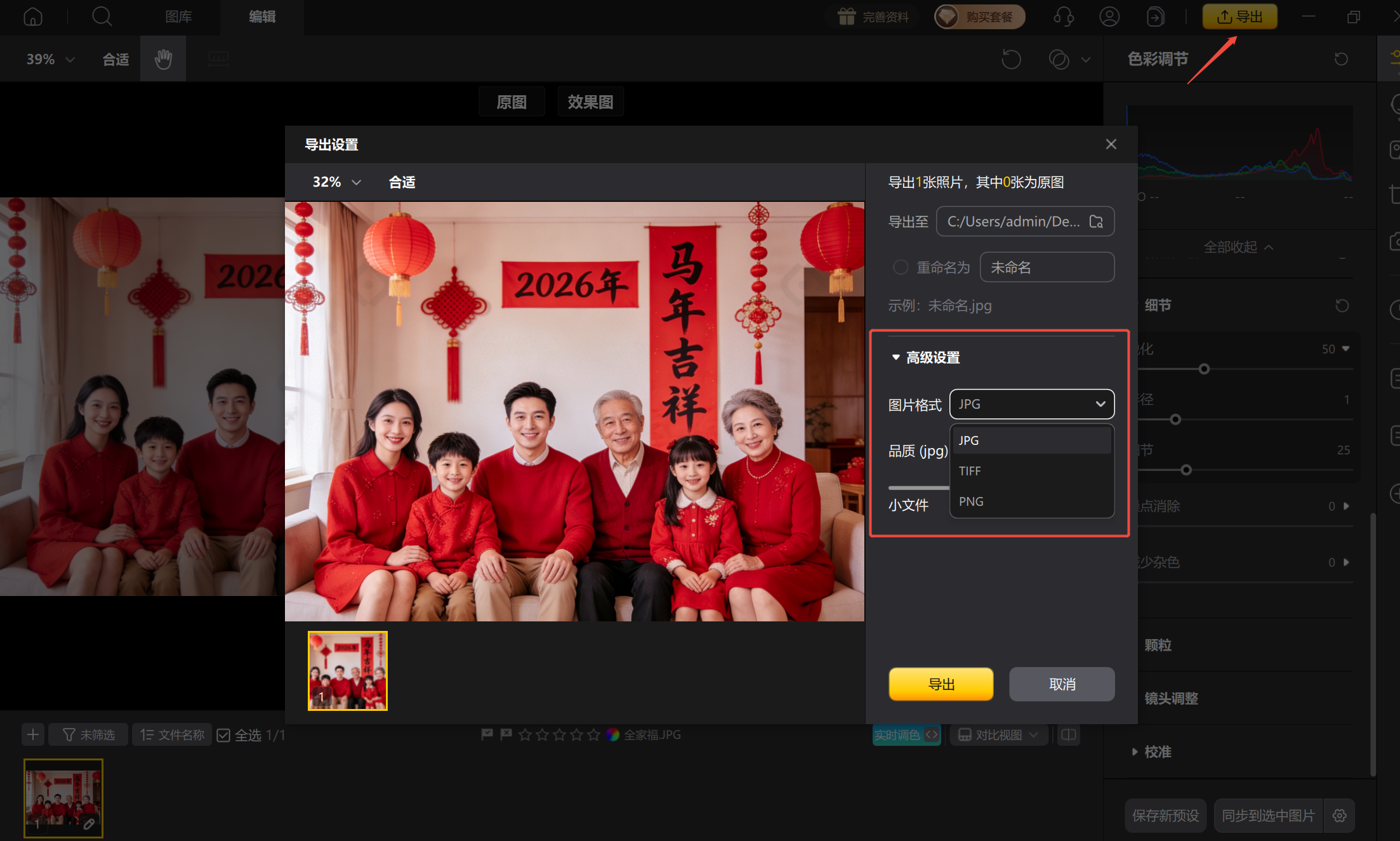1400x841 pixels.
Task: Select the 重命名为 radio button
Action: (901, 267)
